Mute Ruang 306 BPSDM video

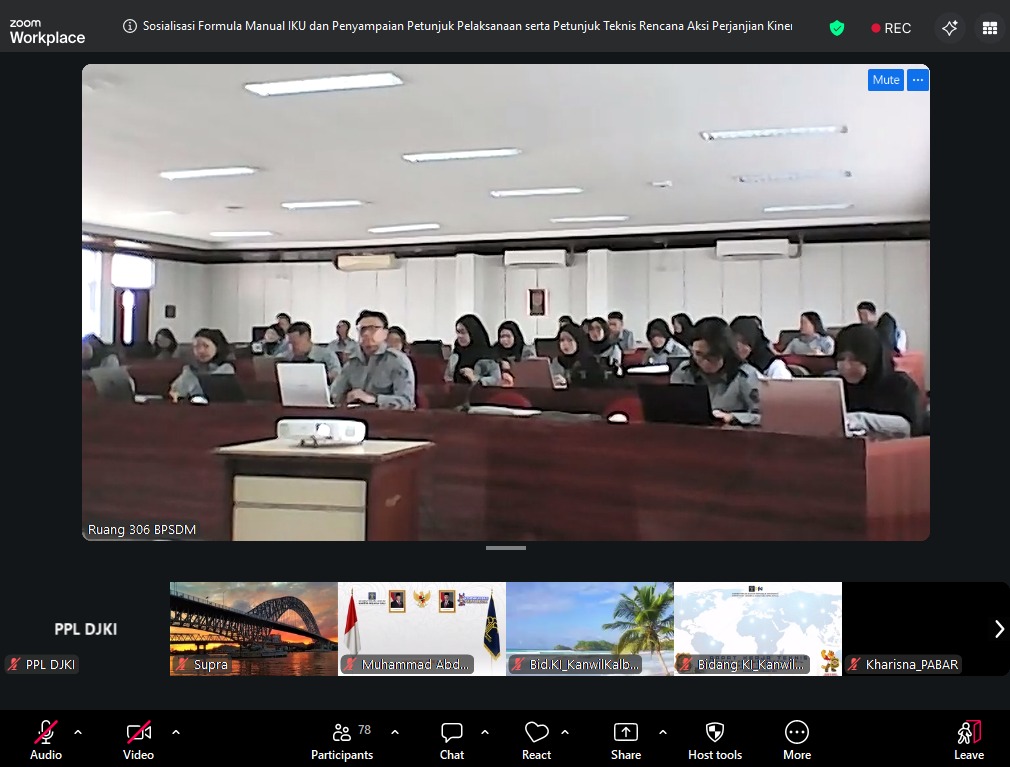pyautogui.click(x=885, y=80)
